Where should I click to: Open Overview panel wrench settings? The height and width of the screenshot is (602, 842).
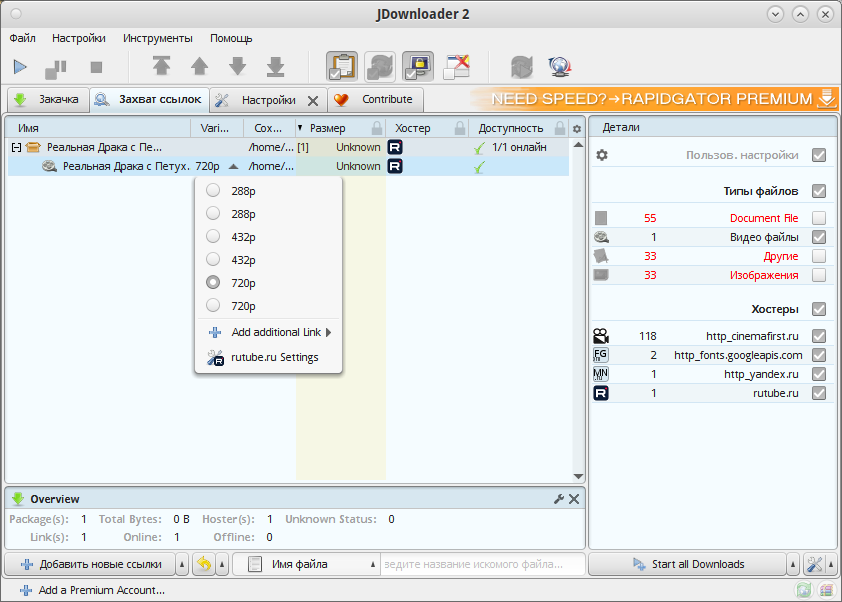[558, 499]
